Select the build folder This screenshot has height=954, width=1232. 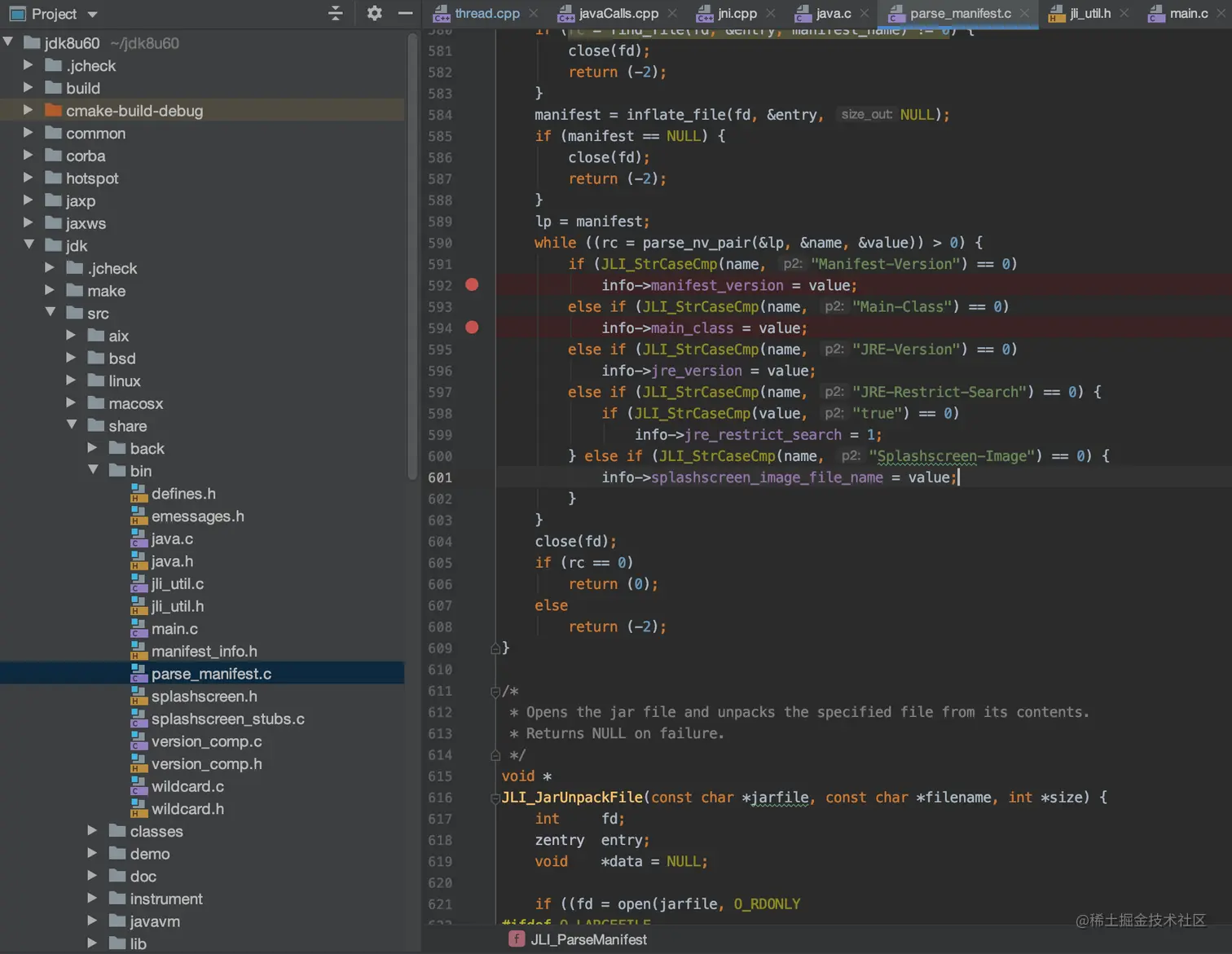point(82,88)
